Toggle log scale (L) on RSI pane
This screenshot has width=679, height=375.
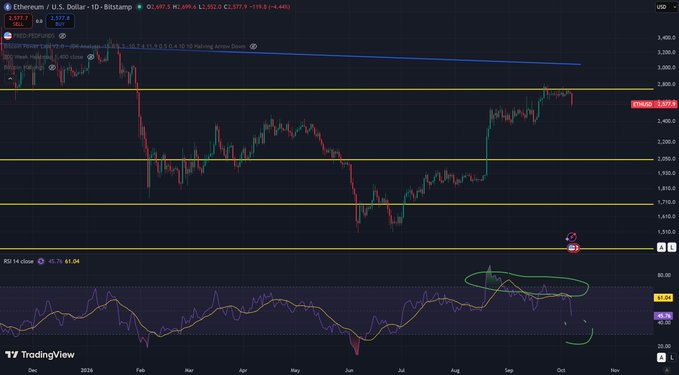coord(672,357)
